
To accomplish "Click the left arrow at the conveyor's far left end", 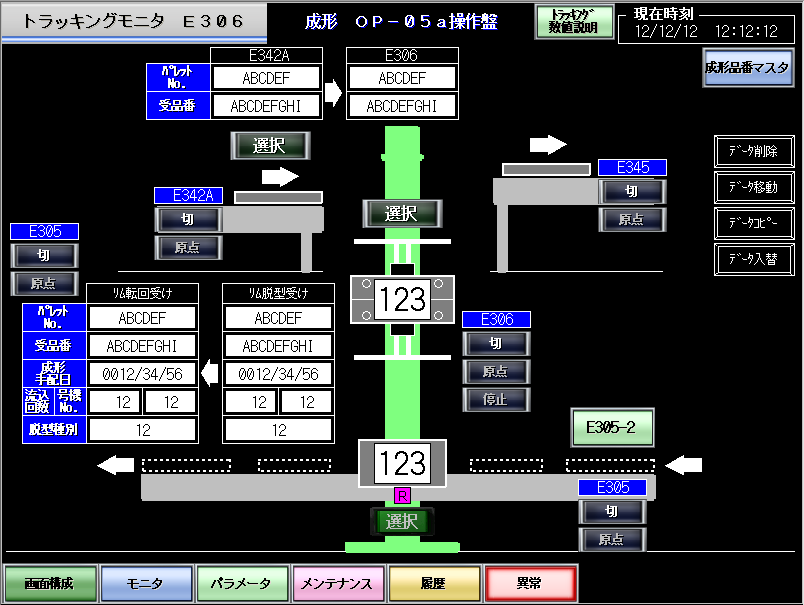I will (115, 464).
